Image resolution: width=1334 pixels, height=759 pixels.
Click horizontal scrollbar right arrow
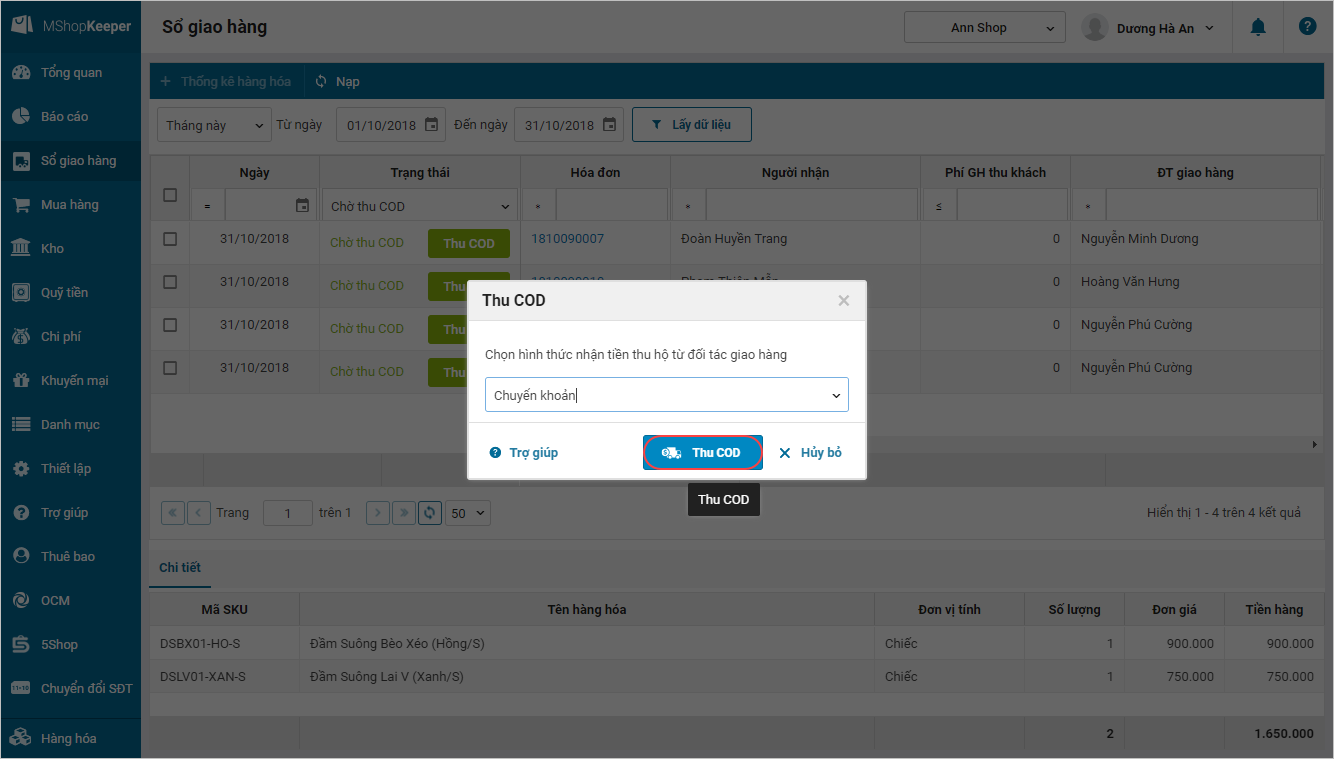click(1314, 444)
